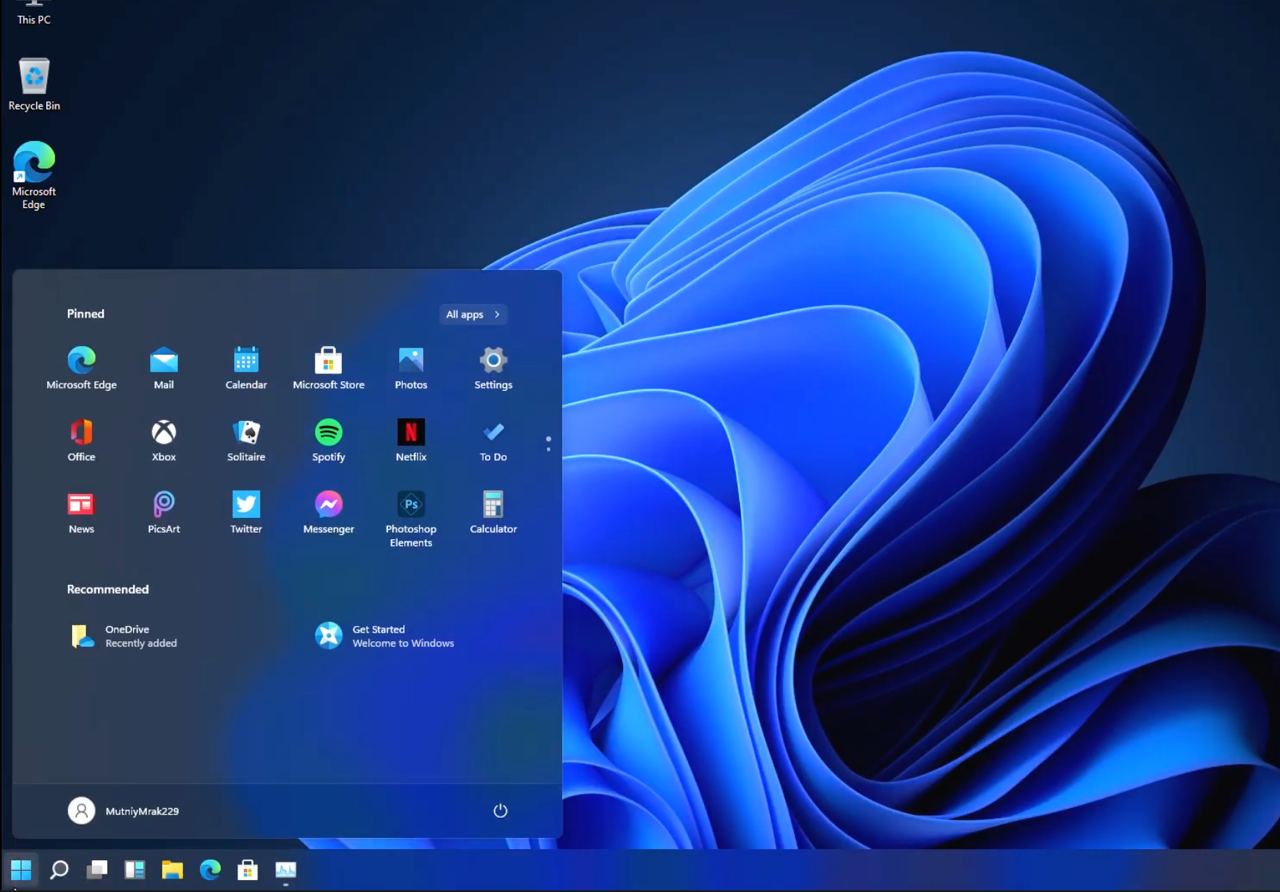Open Settings from the pinned apps

[x=493, y=368]
